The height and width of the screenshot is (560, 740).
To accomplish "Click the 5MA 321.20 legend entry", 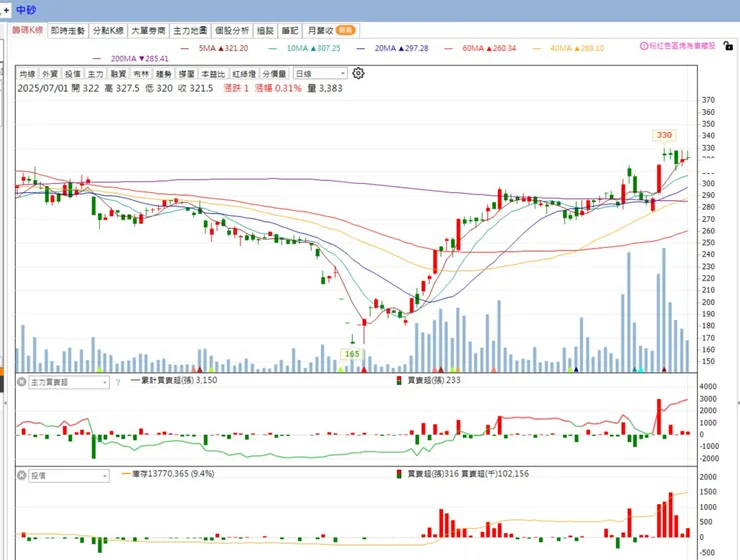I will point(214,48).
